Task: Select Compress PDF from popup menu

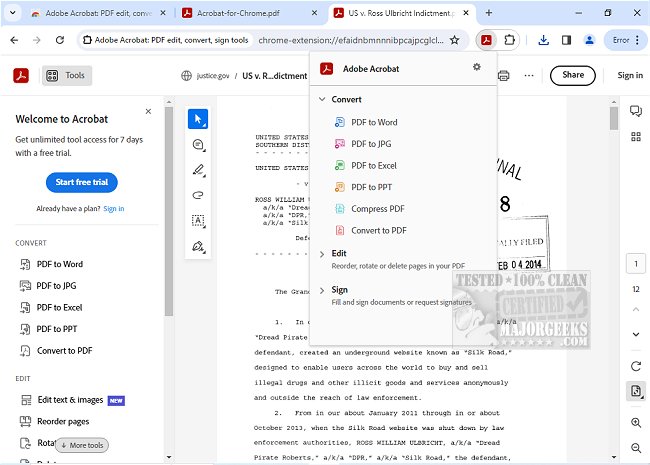Action: 377,209
